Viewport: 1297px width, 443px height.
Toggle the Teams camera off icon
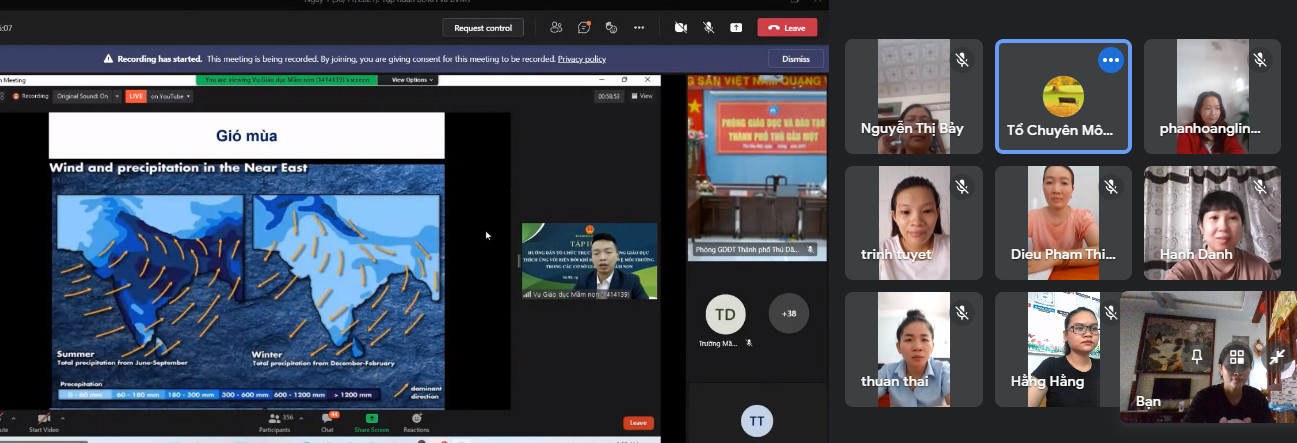pyautogui.click(x=681, y=28)
